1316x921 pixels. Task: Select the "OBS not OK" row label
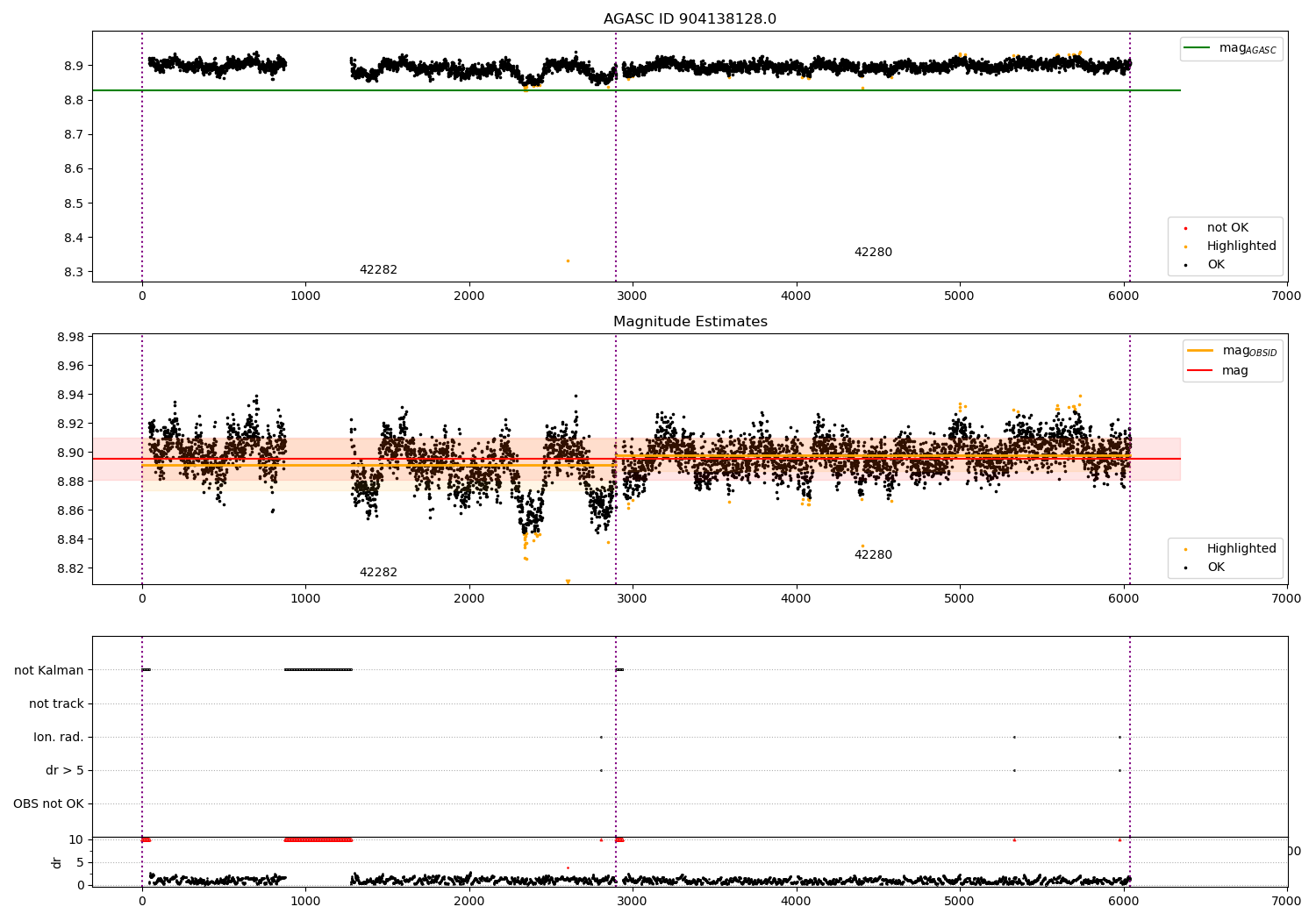tap(49, 804)
